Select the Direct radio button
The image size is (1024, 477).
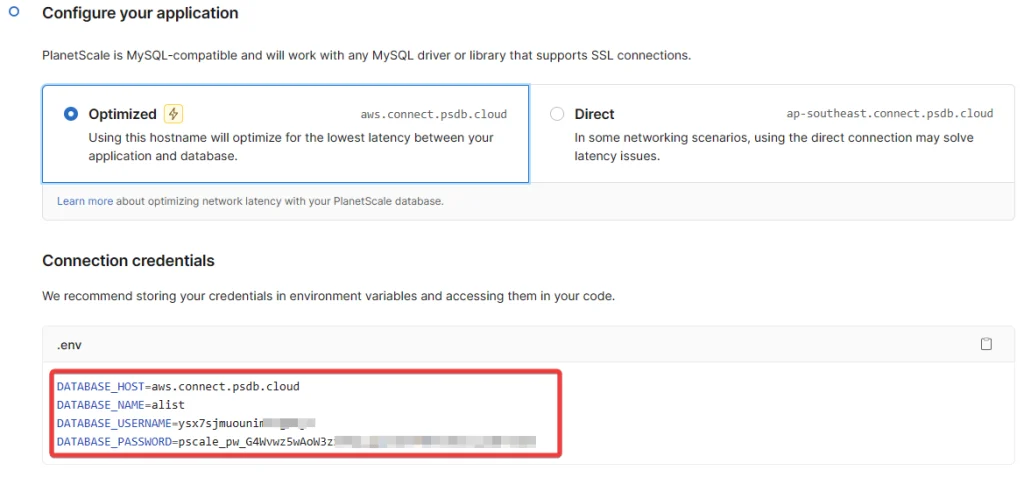click(x=557, y=114)
